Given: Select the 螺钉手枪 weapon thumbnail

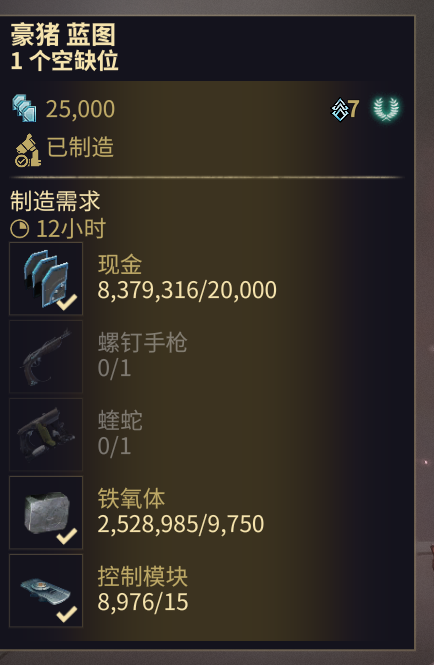Looking at the screenshot, I should 46,357.
